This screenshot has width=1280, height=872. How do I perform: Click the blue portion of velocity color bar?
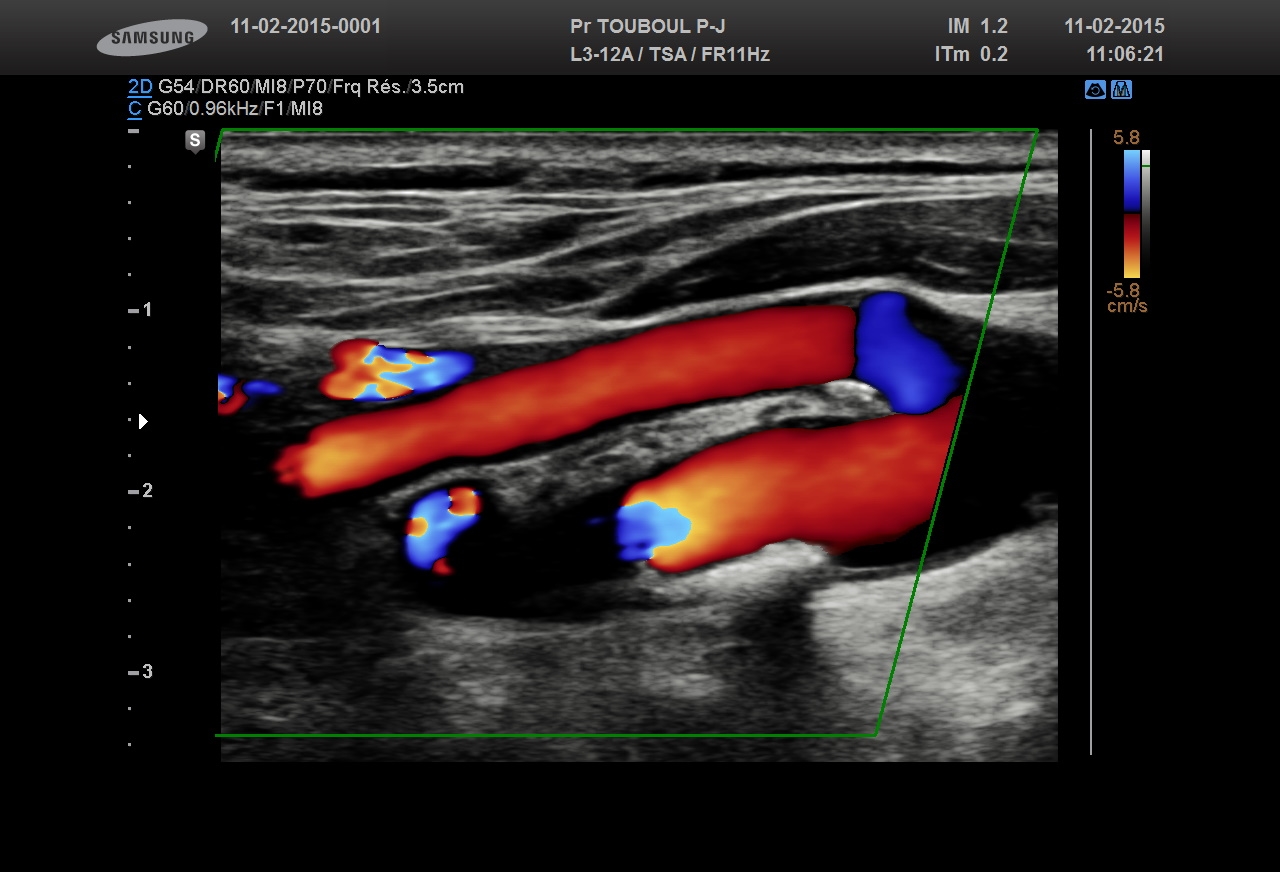click(1131, 180)
